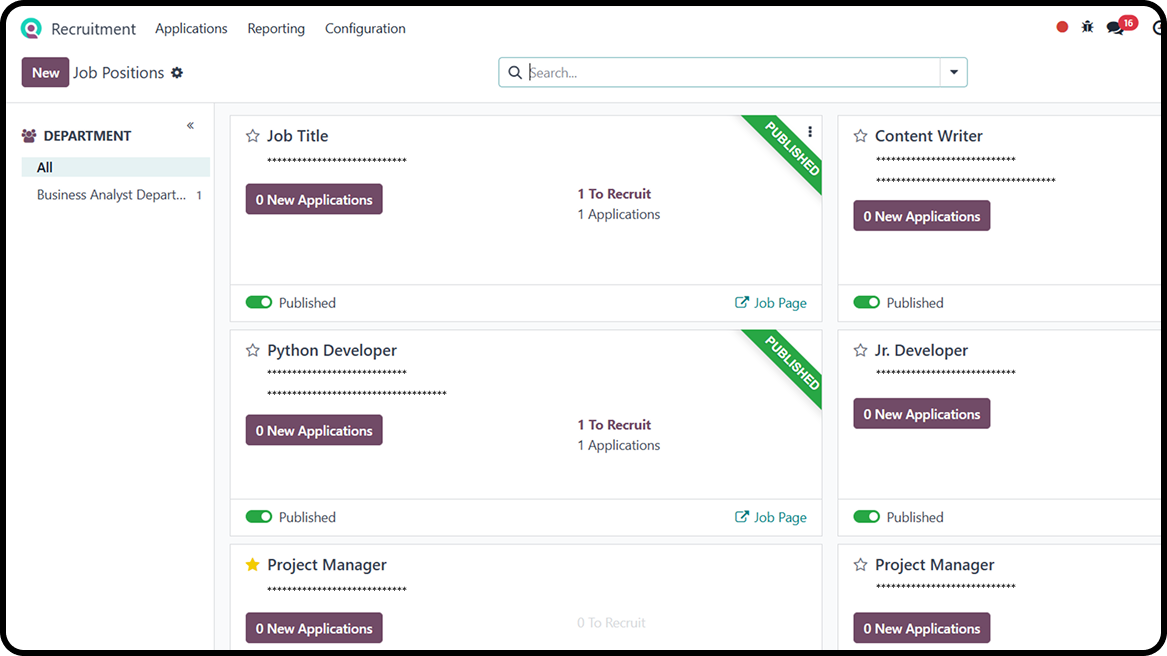This screenshot has height=656, width=1167.
Task: Open the Job Positions settings gear
Action: coord(177,73)
